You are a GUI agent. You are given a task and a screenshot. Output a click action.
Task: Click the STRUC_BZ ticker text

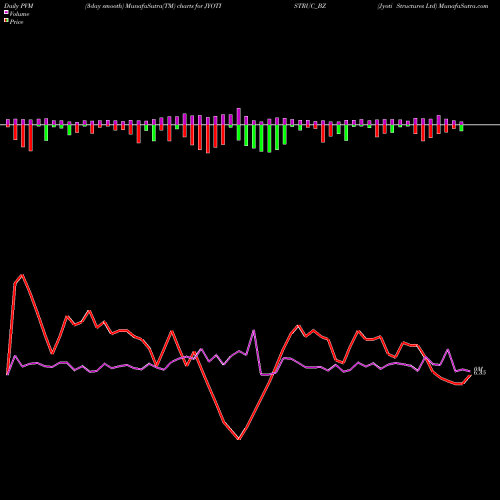[310, 6]
